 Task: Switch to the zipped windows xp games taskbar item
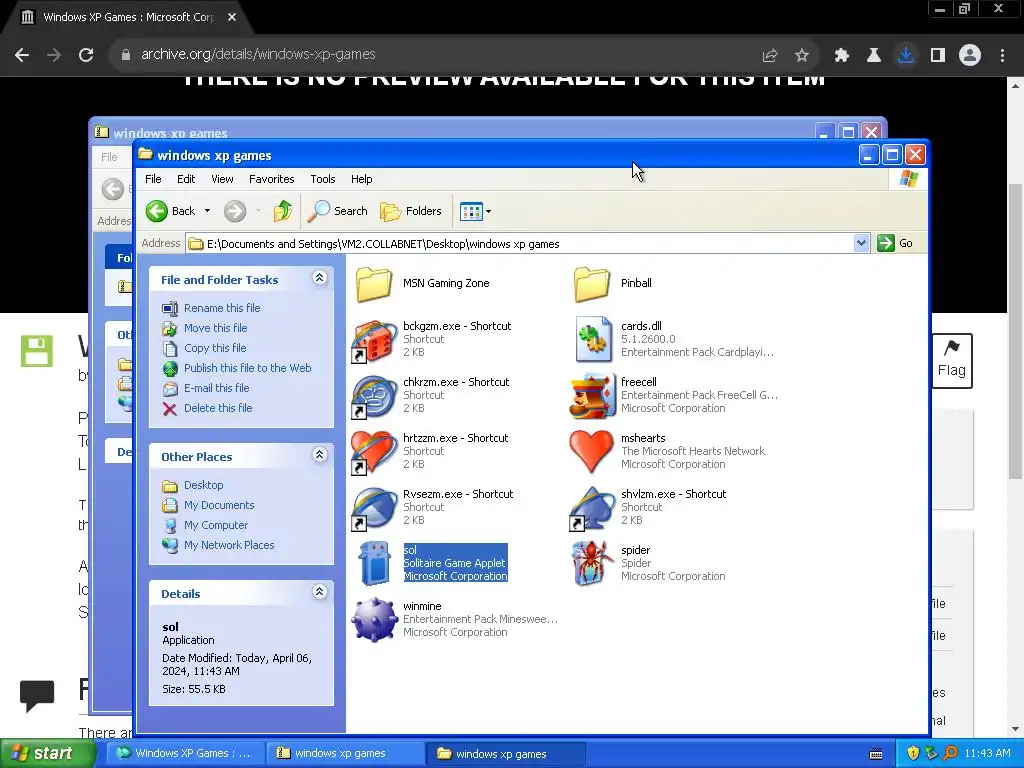(345, 754)
